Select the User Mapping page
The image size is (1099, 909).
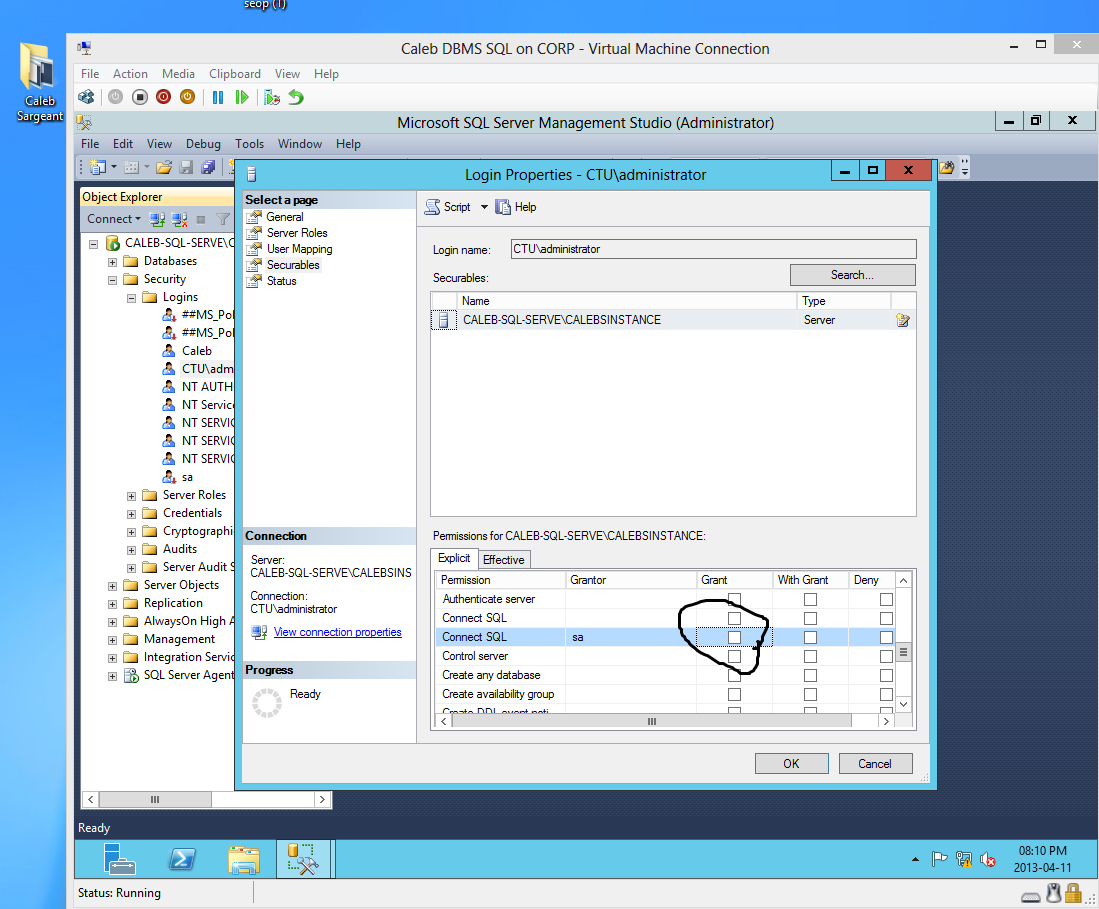tap(299, 249)
